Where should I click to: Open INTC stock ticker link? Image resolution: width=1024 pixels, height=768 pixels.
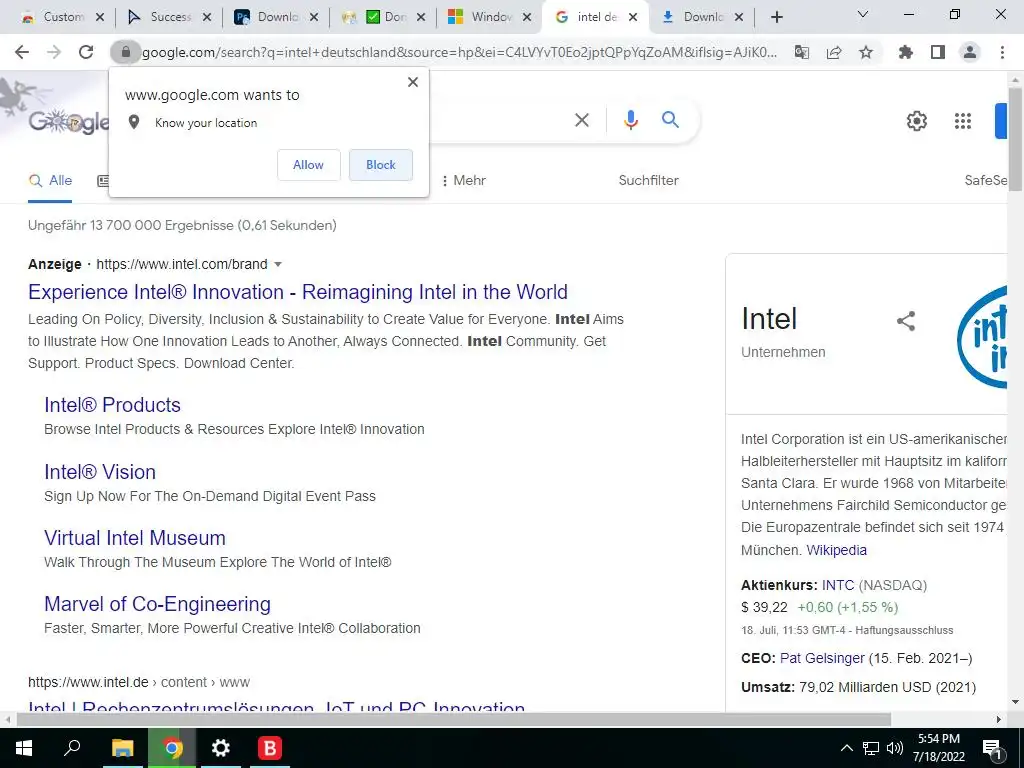838,585
